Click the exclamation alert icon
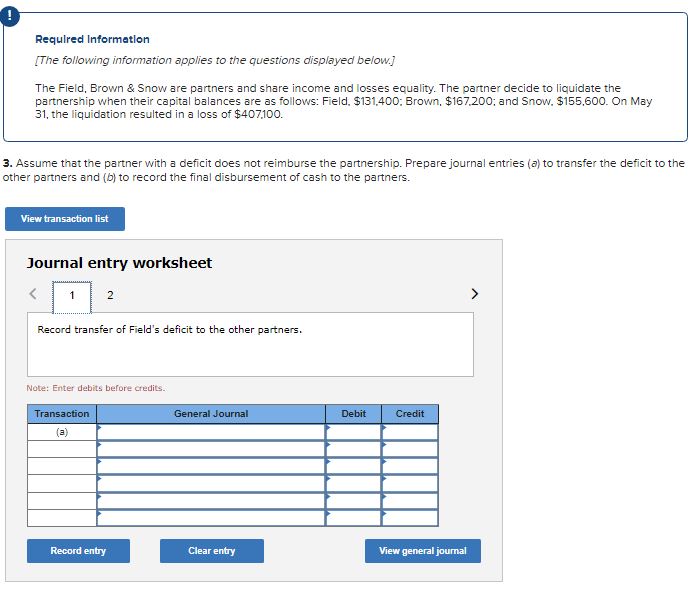Image resolution: width=696 pixels, height=597 pixels. (9, 16)
